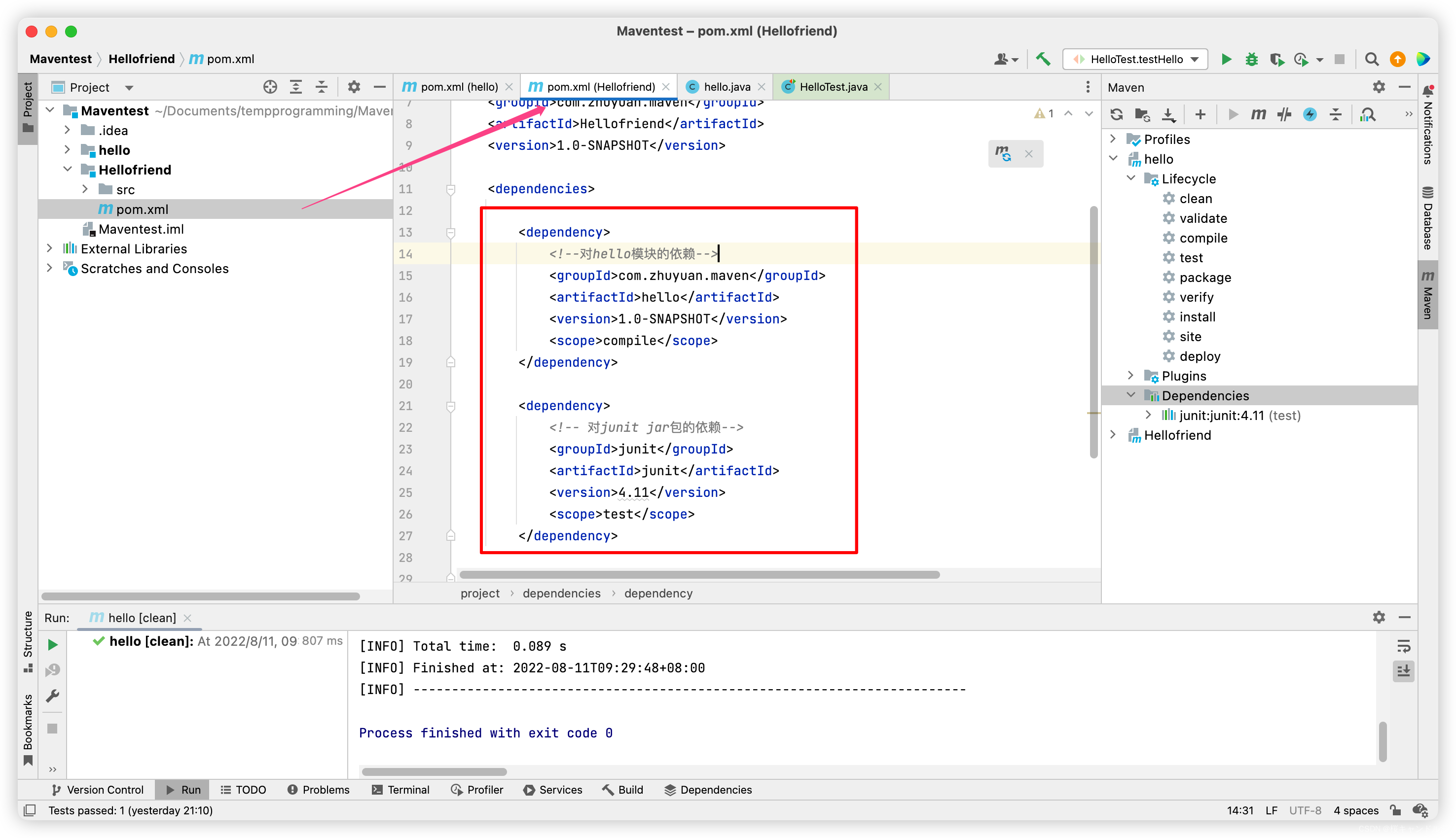Select Opened File target icon in Project panel

(270, 87)
